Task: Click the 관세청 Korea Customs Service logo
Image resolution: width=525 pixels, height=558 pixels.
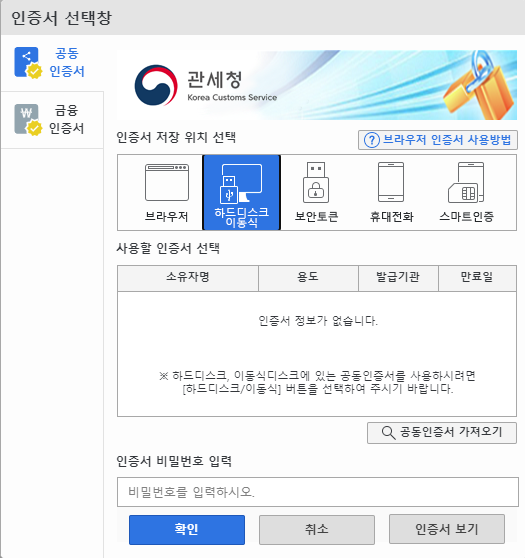Action: point(206,85)
